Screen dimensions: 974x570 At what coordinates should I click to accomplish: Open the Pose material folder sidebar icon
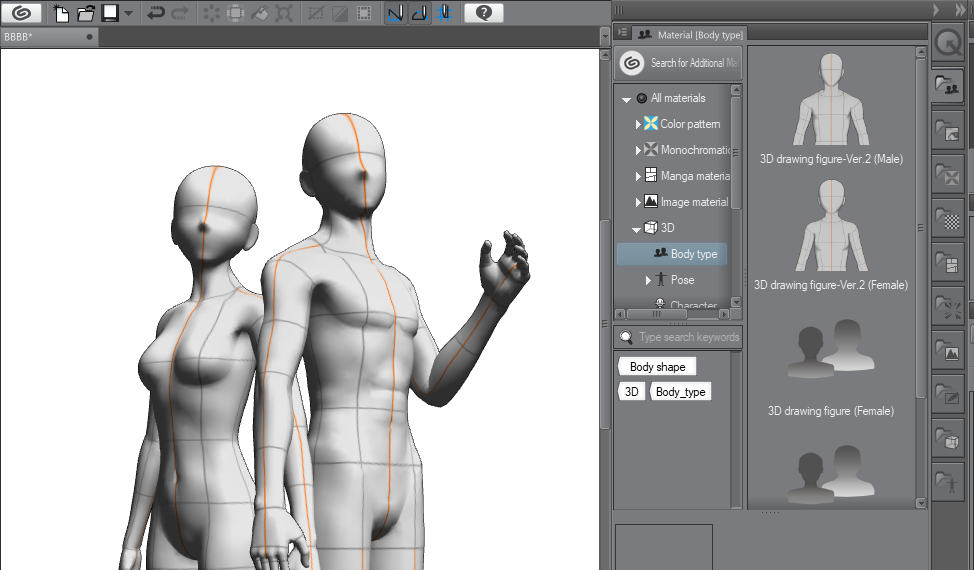click(x=947, y=482)
